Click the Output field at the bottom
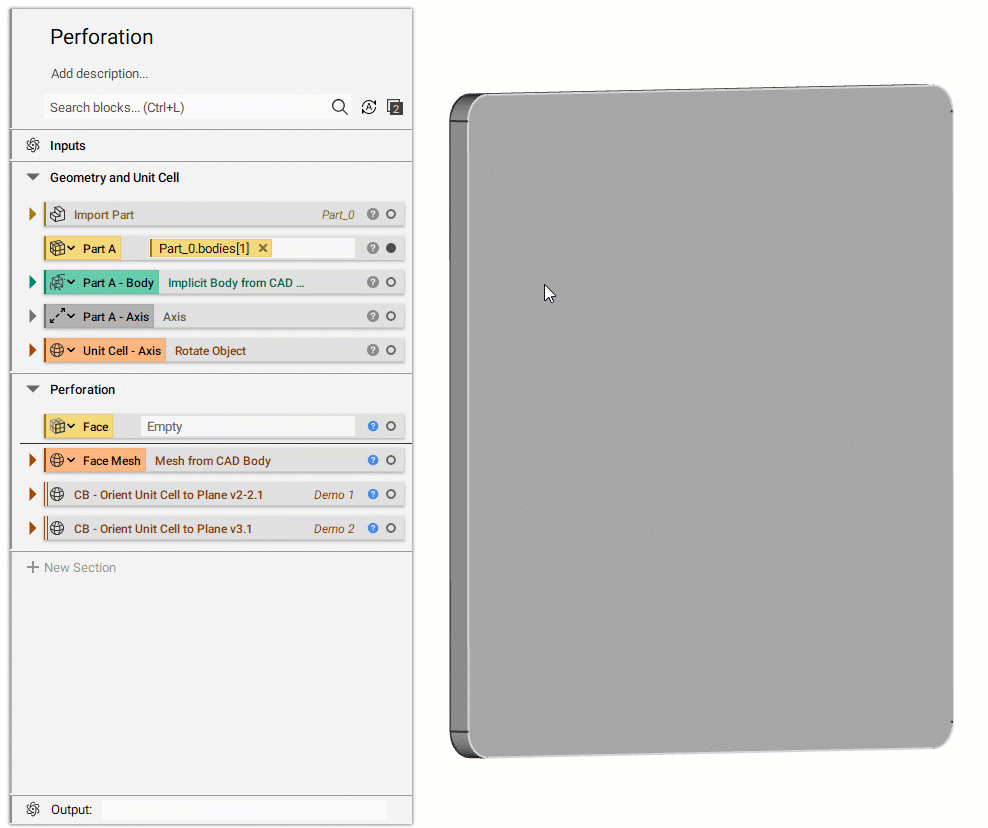988x828 pixels. (244, 810)
